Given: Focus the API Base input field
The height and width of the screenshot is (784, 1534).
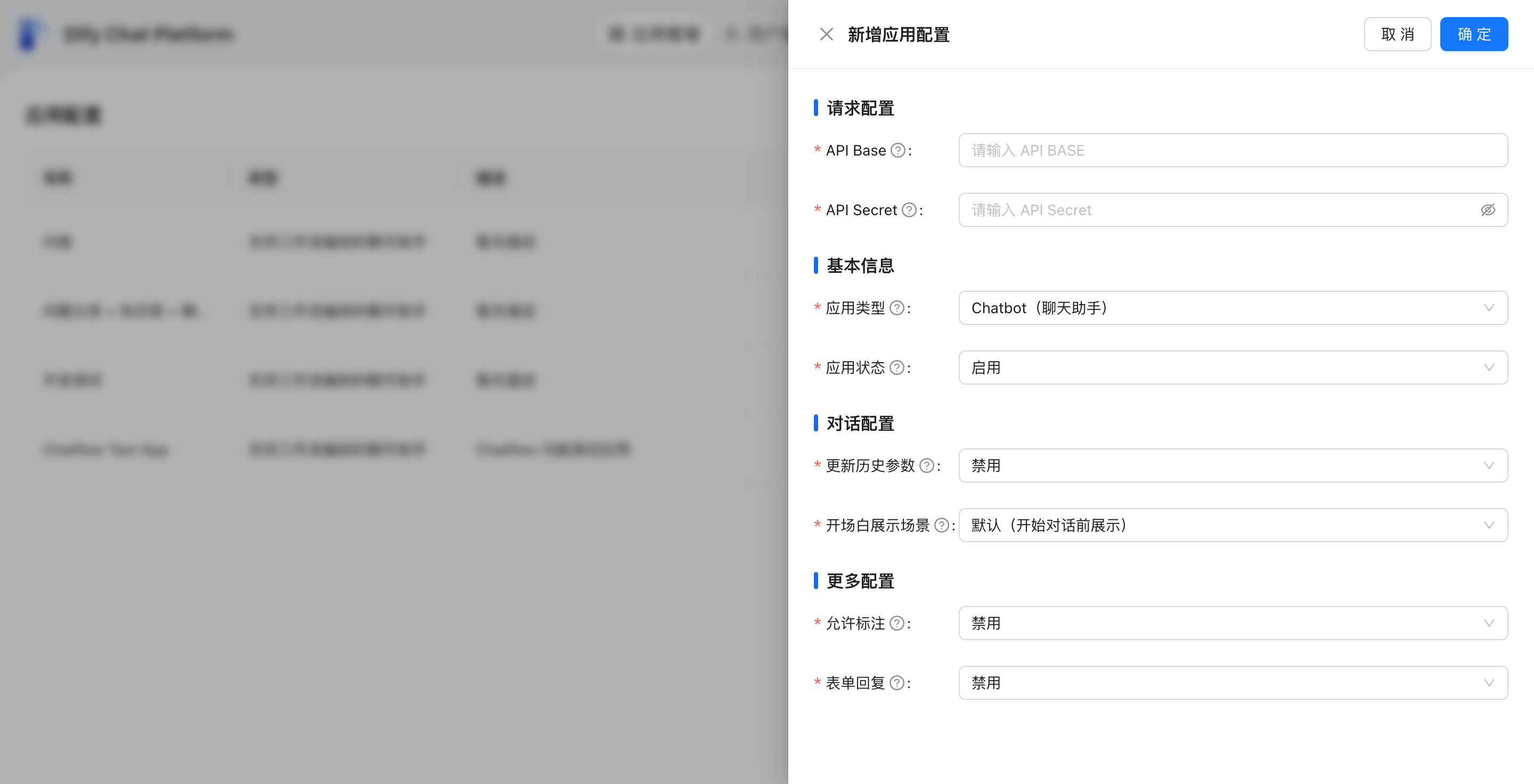Looking at the screenshot, I should (x=1233, y=151).
